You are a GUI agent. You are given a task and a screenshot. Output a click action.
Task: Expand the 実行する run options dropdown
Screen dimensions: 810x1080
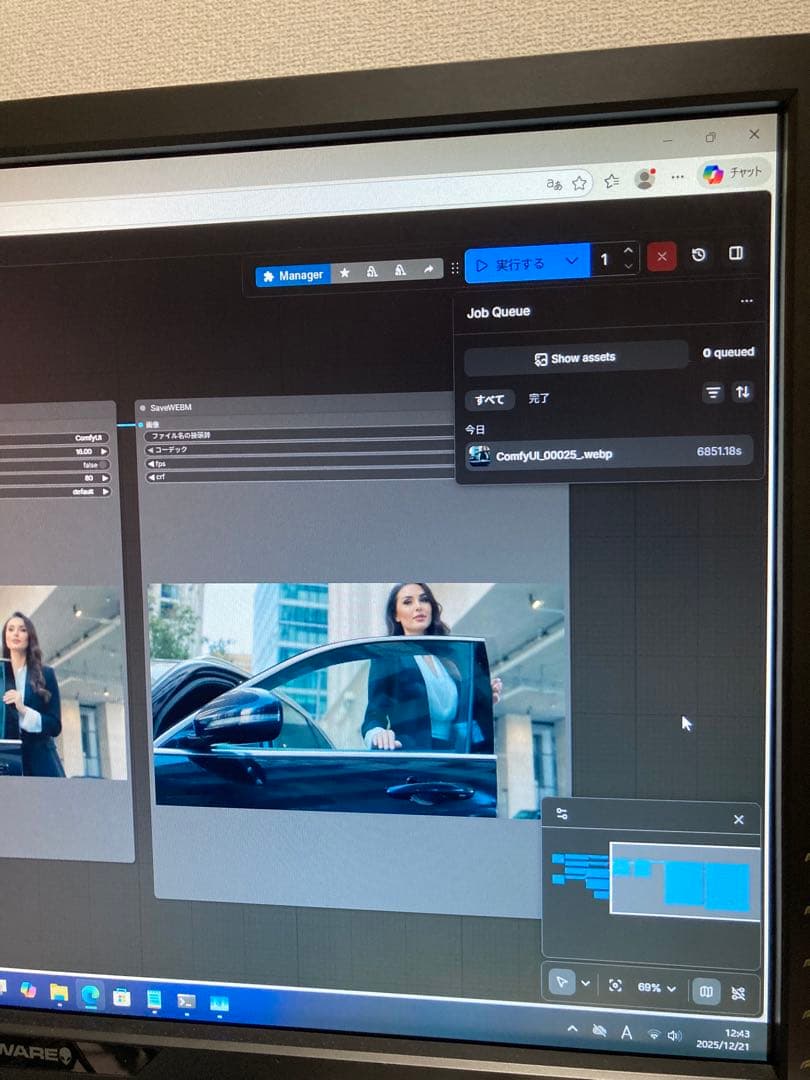tap(572, 261)
